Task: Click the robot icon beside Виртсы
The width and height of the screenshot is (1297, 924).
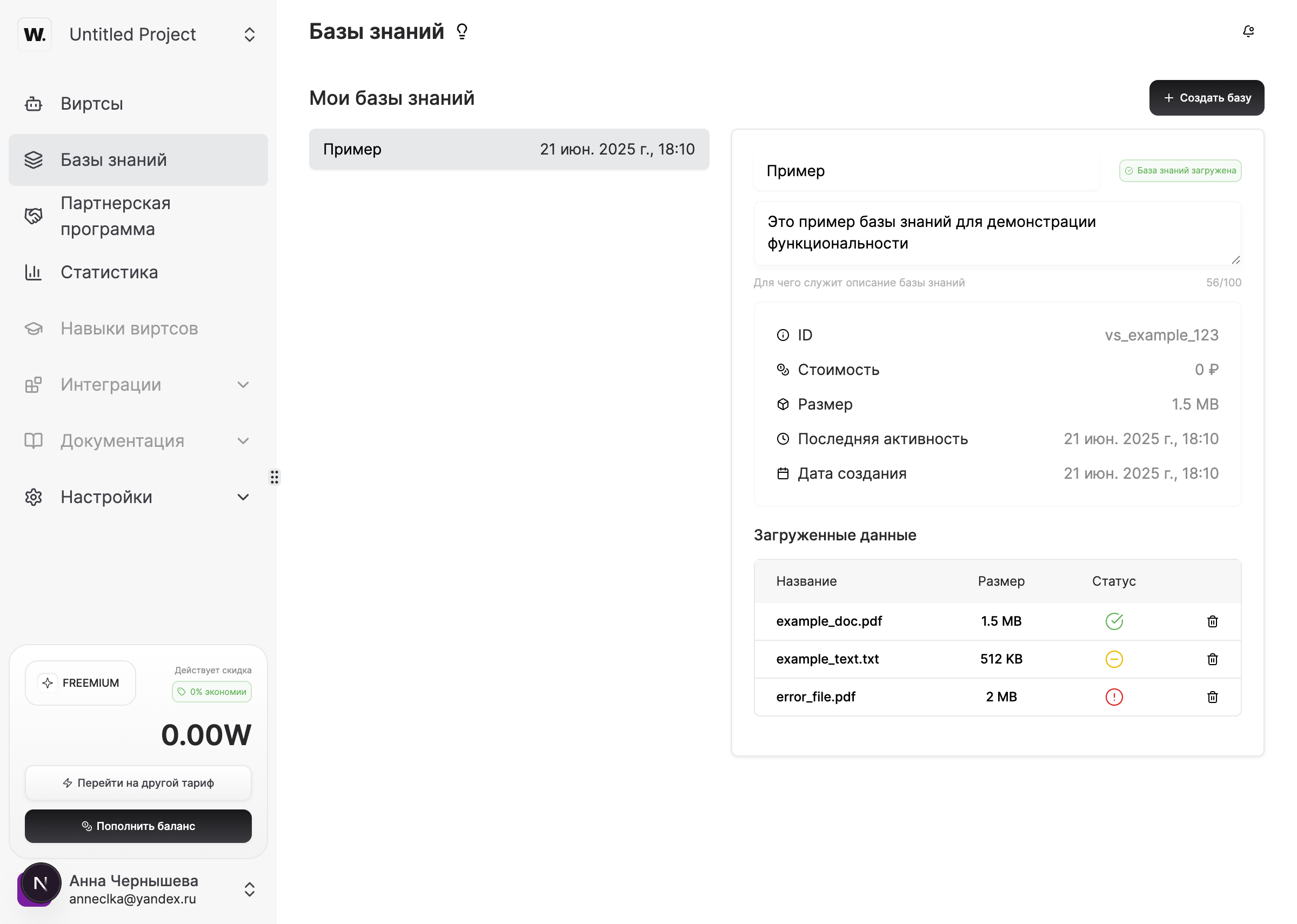Action: coord(34,104)
